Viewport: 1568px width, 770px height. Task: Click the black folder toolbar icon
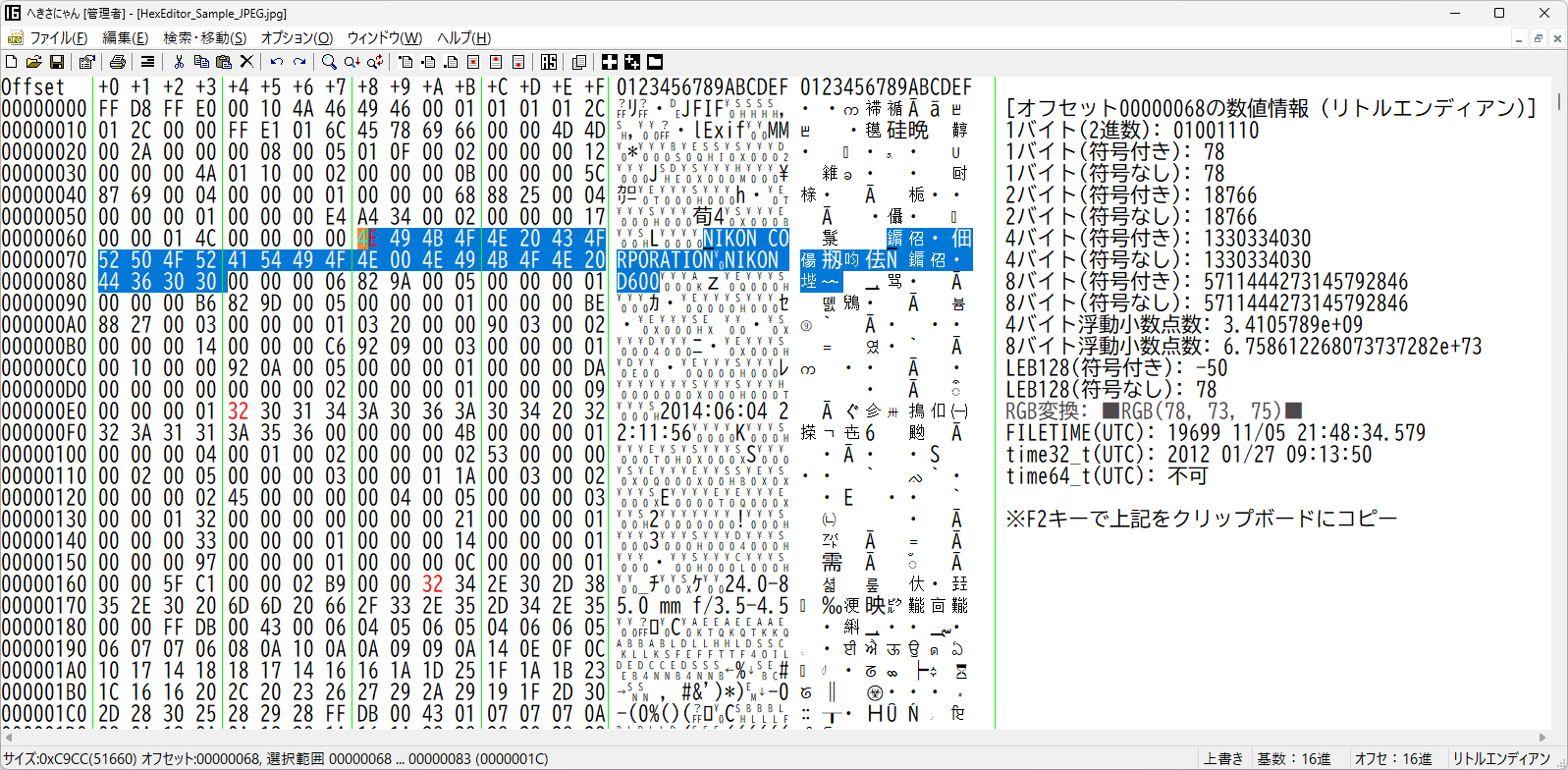[x=655, y=62]
